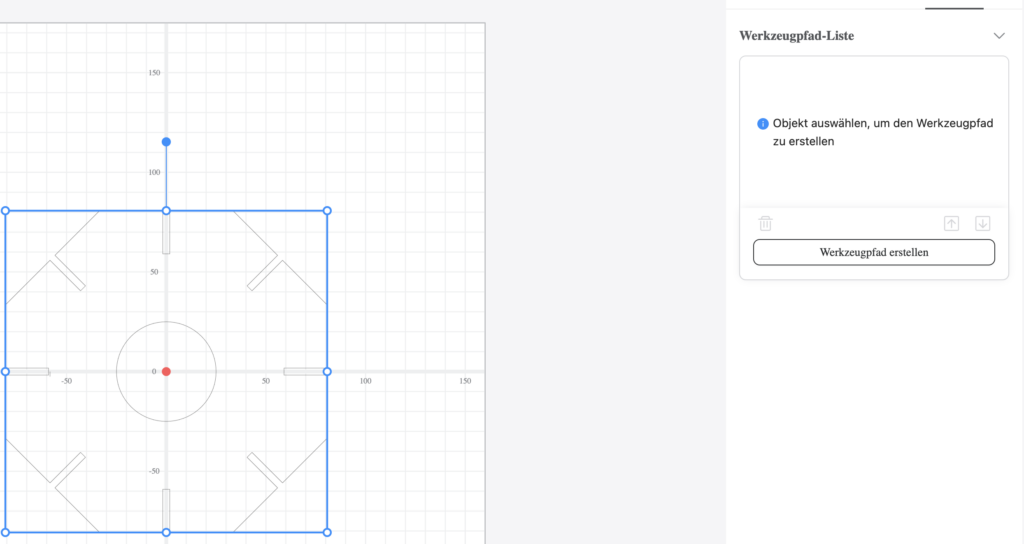Select the middle-right selection handle

click(327, 371)
